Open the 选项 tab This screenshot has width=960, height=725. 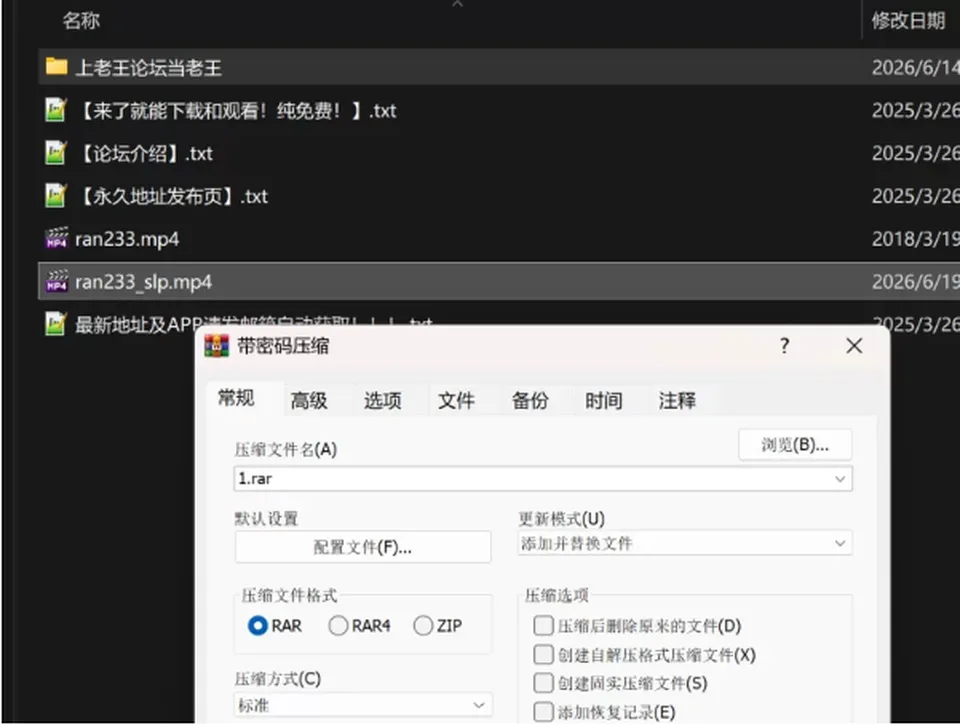tap(383, 400)
